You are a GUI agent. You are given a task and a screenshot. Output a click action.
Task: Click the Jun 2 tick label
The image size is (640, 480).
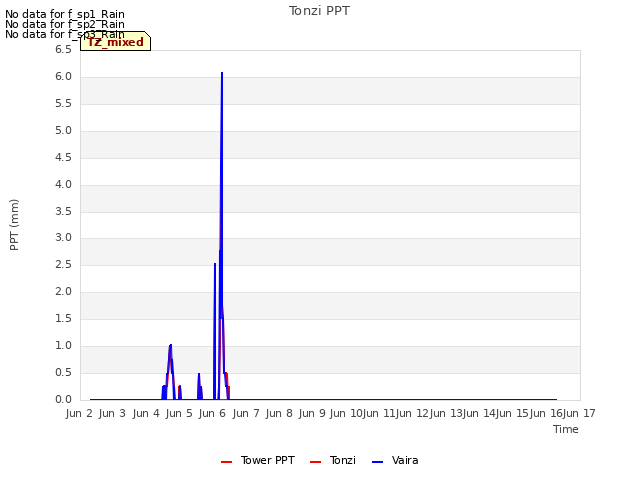pyautogui.click(x=79, y=413)
